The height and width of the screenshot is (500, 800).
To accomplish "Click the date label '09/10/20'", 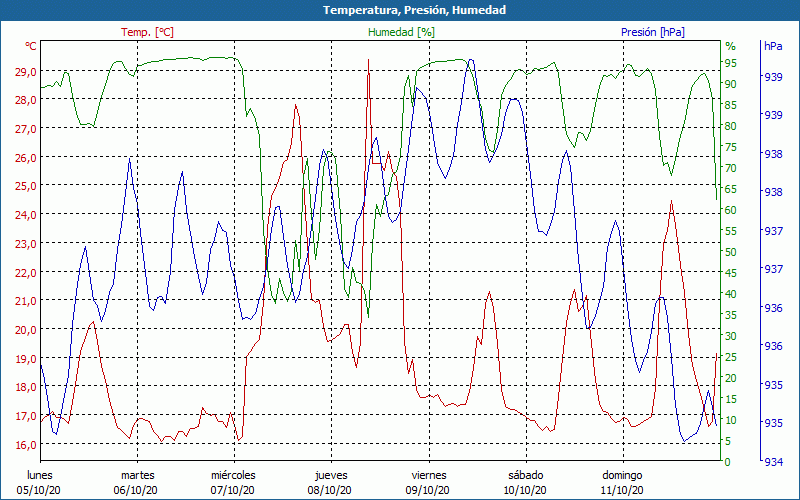I will click(x=428, y=490).
